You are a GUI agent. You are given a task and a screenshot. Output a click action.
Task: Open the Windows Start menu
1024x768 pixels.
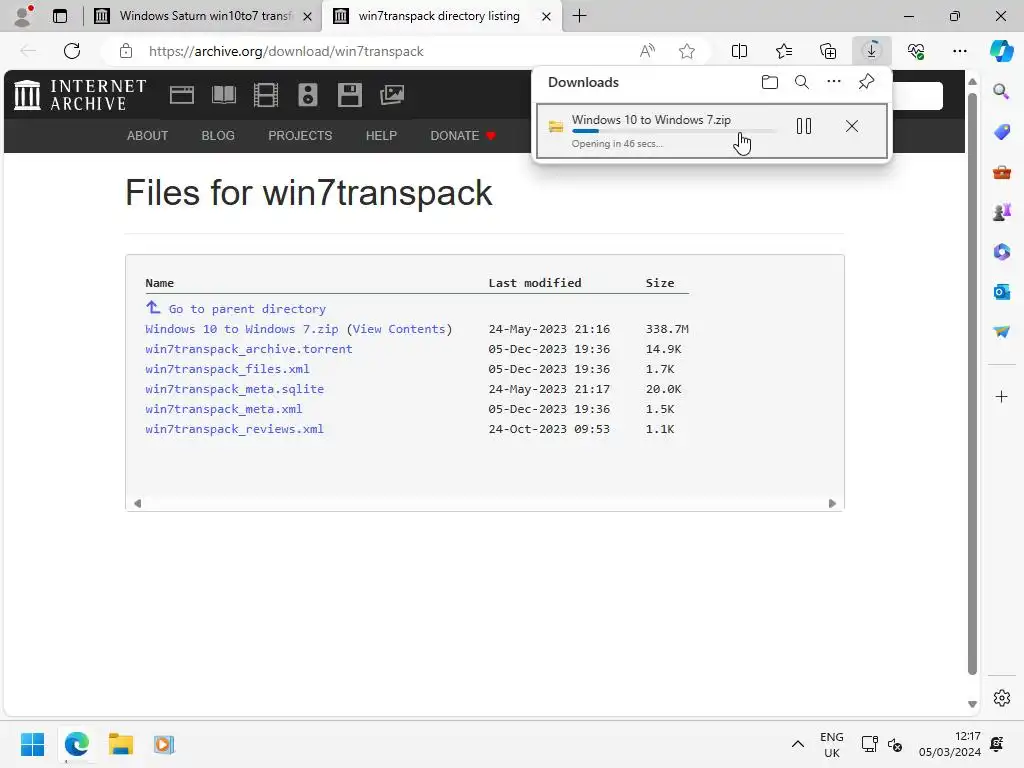tap(32, 744)
